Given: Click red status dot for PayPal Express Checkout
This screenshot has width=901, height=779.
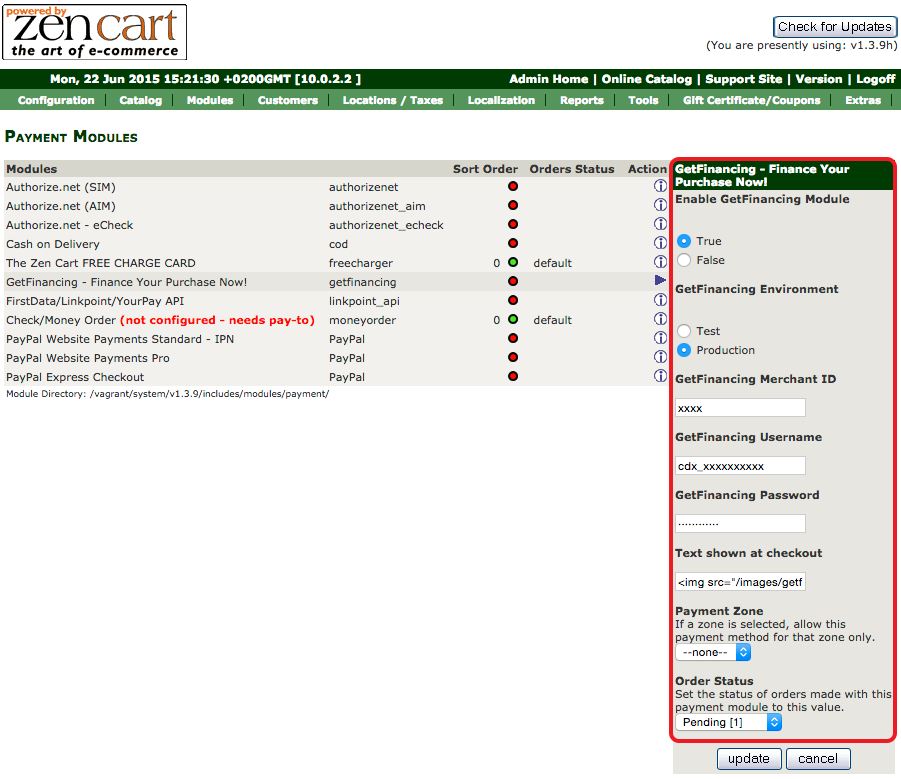Looking at the screenshot, I should coord(513,376).
